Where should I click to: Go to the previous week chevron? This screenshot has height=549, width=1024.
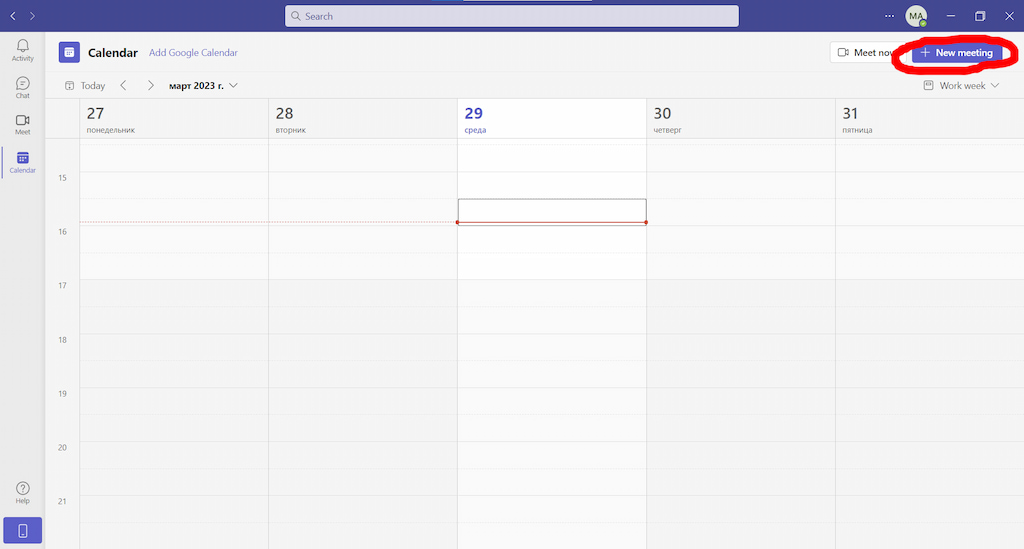[x=123, y=86]
